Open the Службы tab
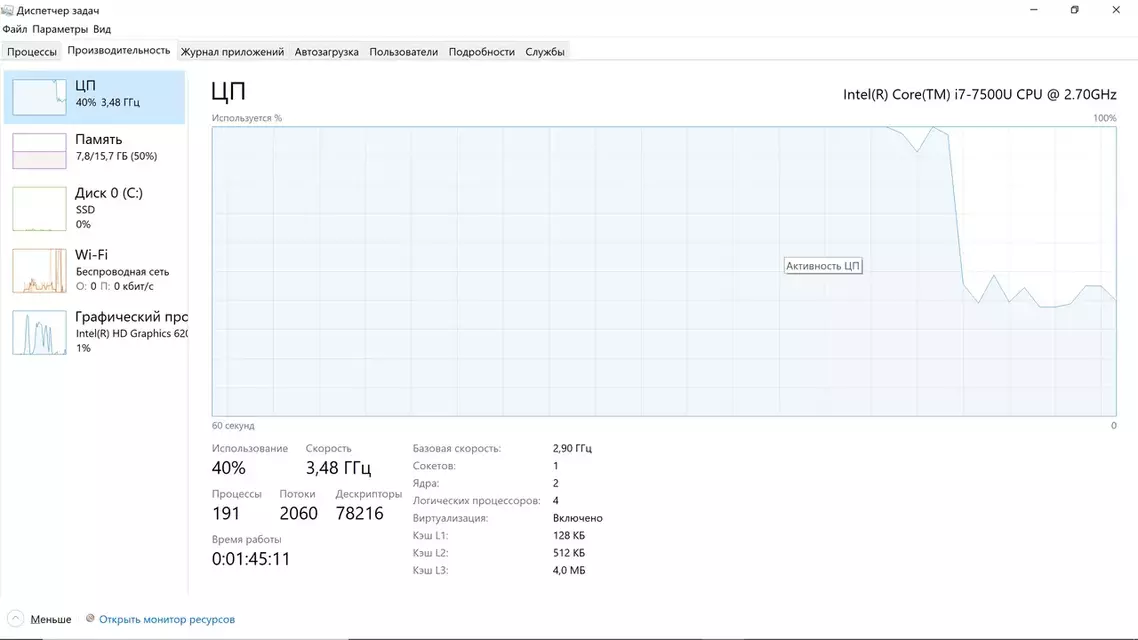 click(545, 52)
